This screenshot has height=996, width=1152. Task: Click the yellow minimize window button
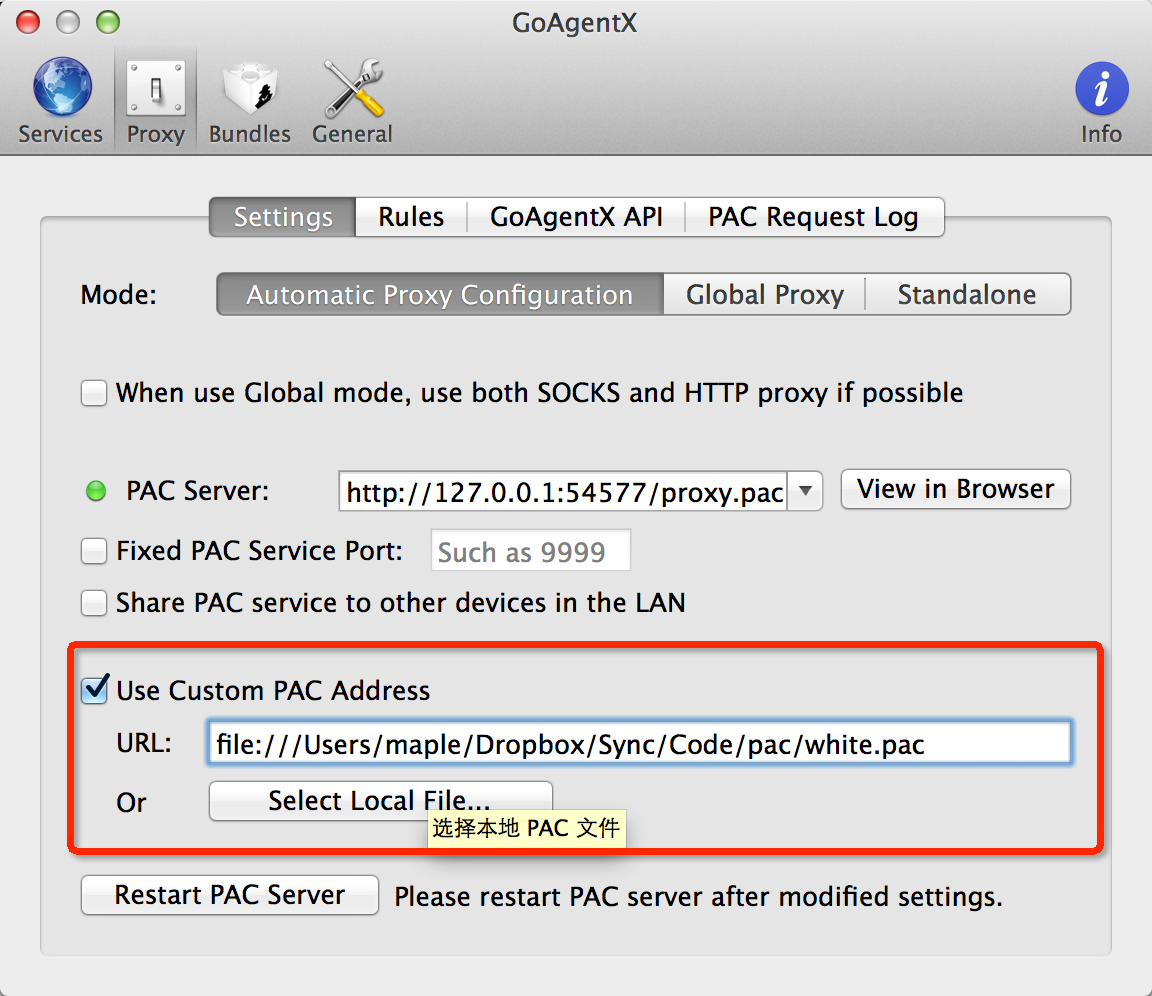(68, 22)
